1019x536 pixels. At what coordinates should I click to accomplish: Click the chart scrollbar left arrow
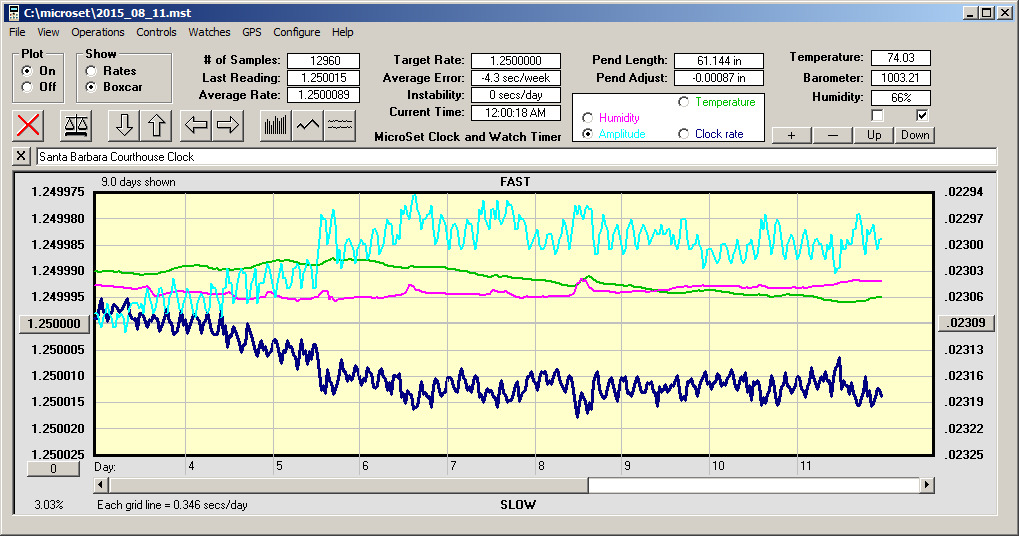(101, 485)
